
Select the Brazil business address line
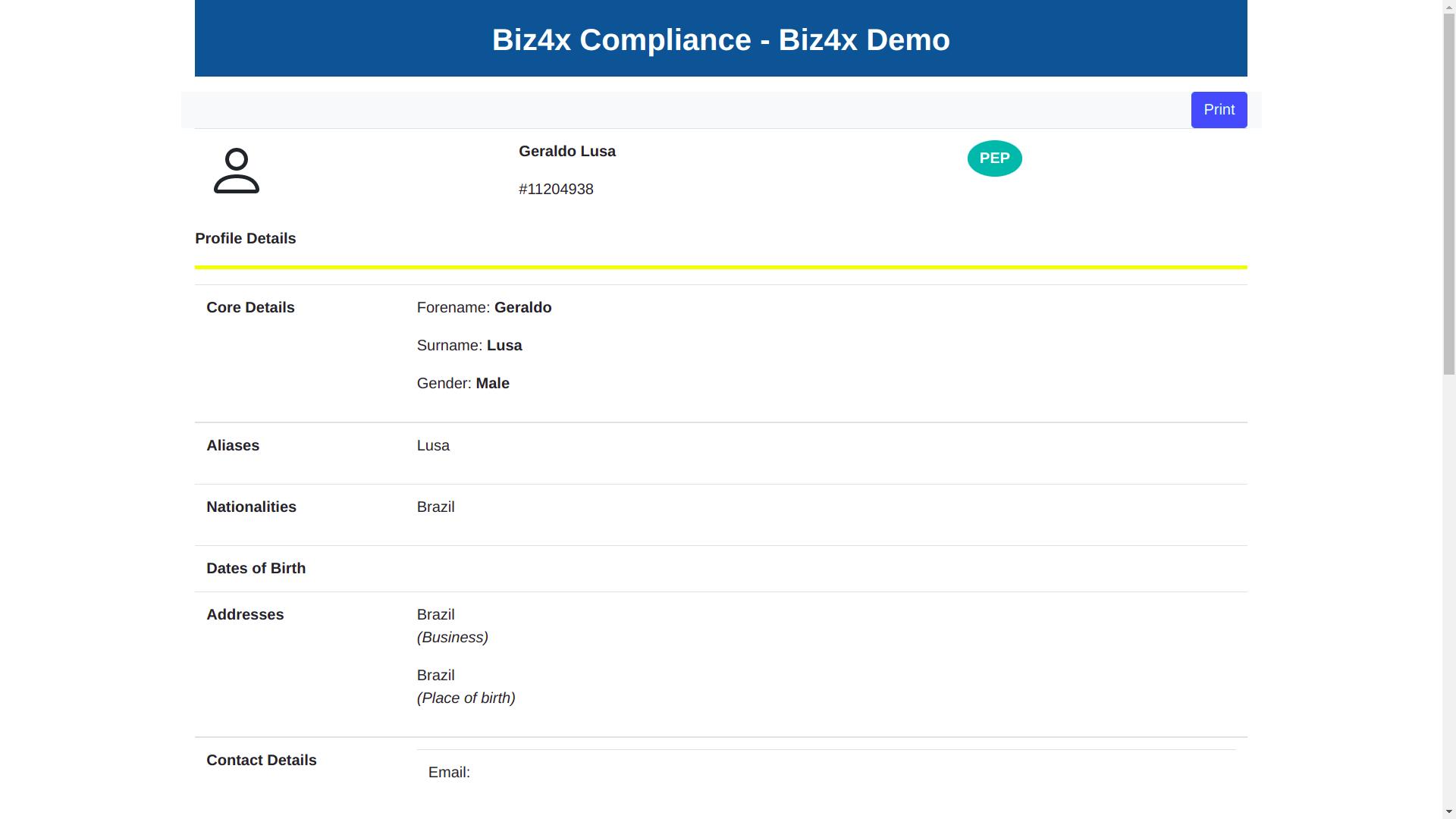436,615
